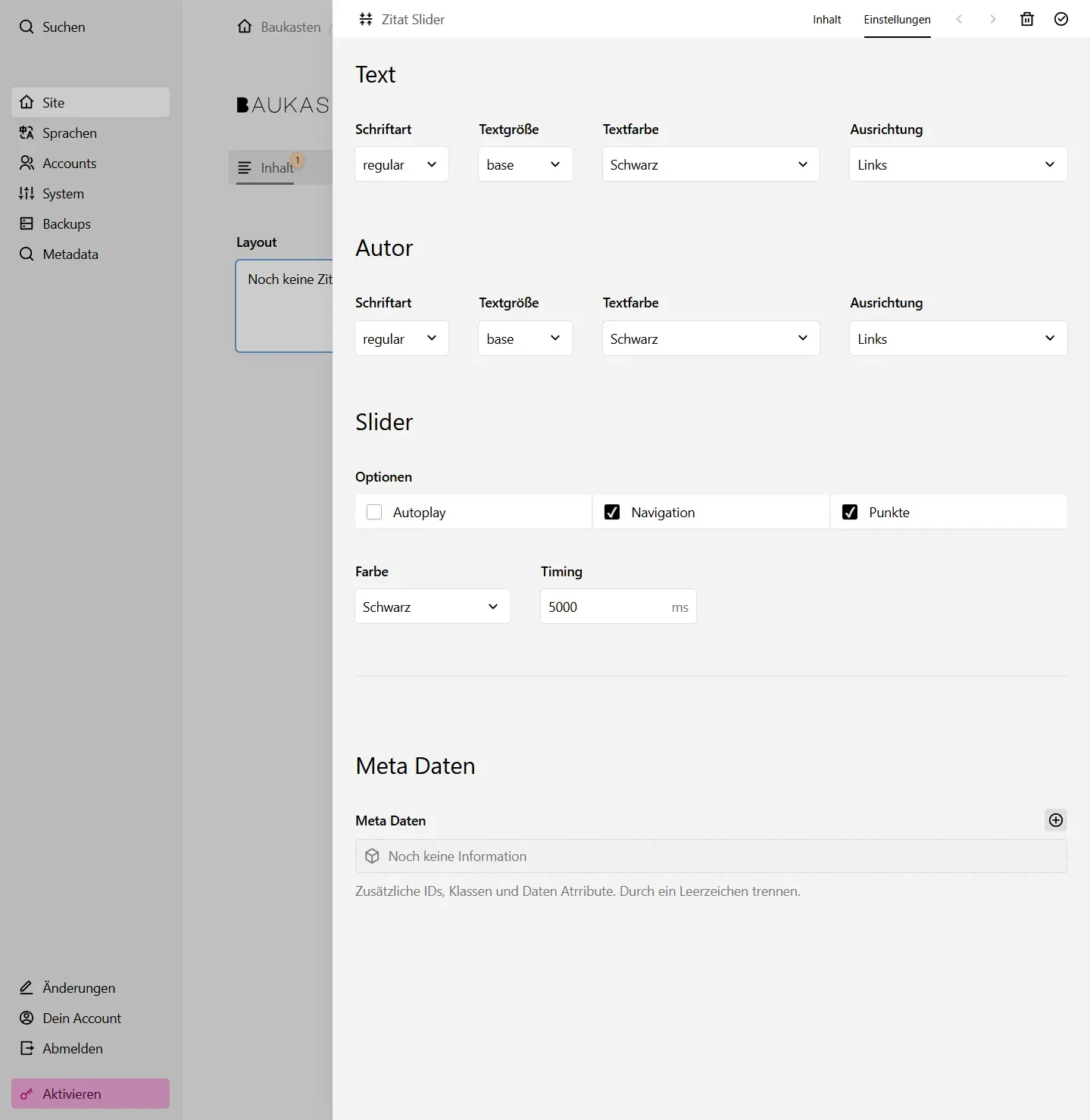The height and width of the screenshot is (1120, 1090).
Task: Disable the Navigation option
Action: (x=611, y=512)
